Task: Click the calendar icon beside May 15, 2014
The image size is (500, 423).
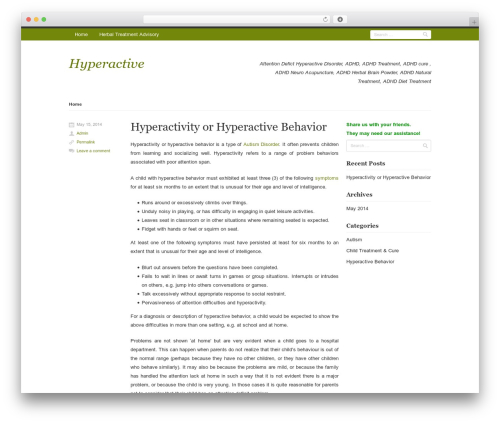Action: click(x=71, y=125)
